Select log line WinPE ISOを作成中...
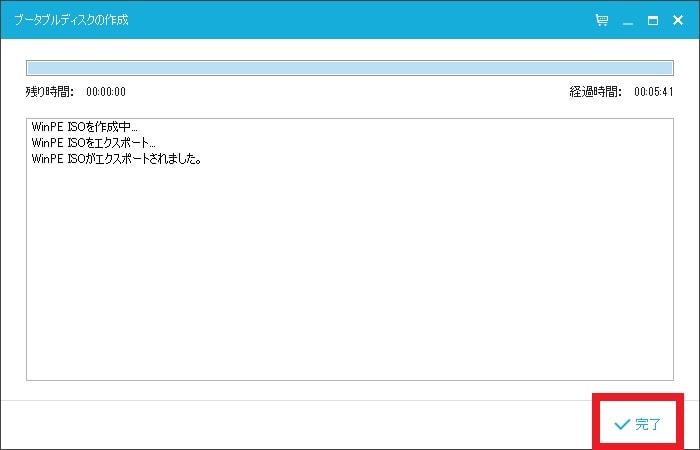This screenshot has height=450, width=700. pyautogui.click(x=84, y=127)
